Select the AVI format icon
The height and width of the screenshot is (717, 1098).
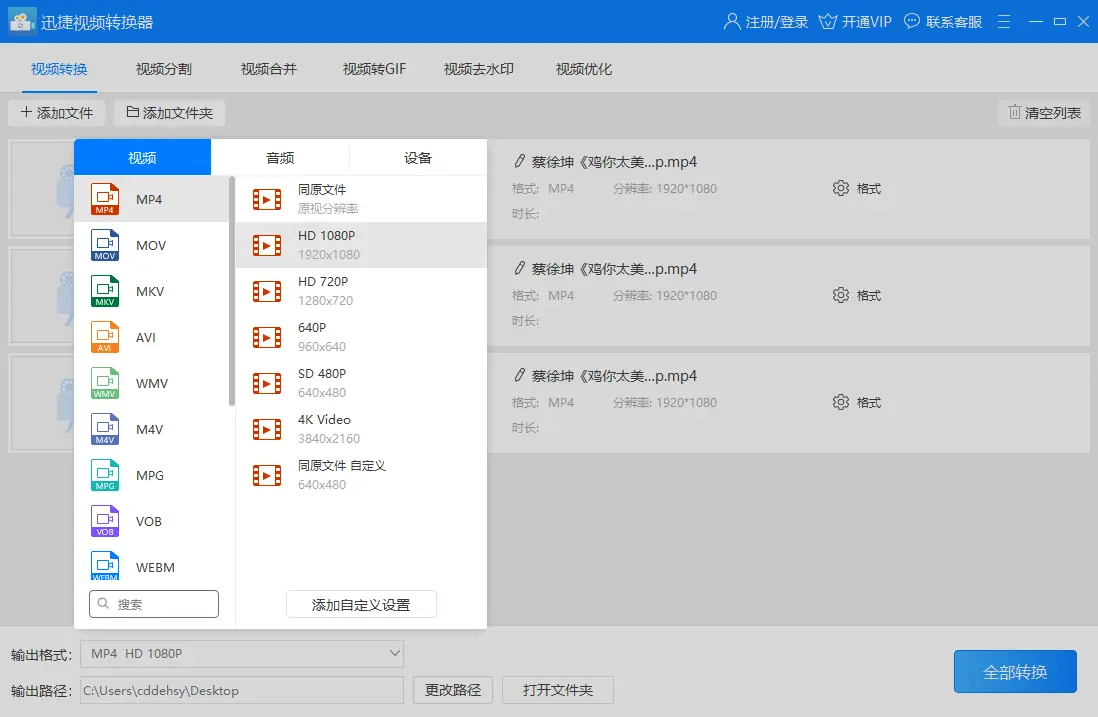click(x=105, y=337)
